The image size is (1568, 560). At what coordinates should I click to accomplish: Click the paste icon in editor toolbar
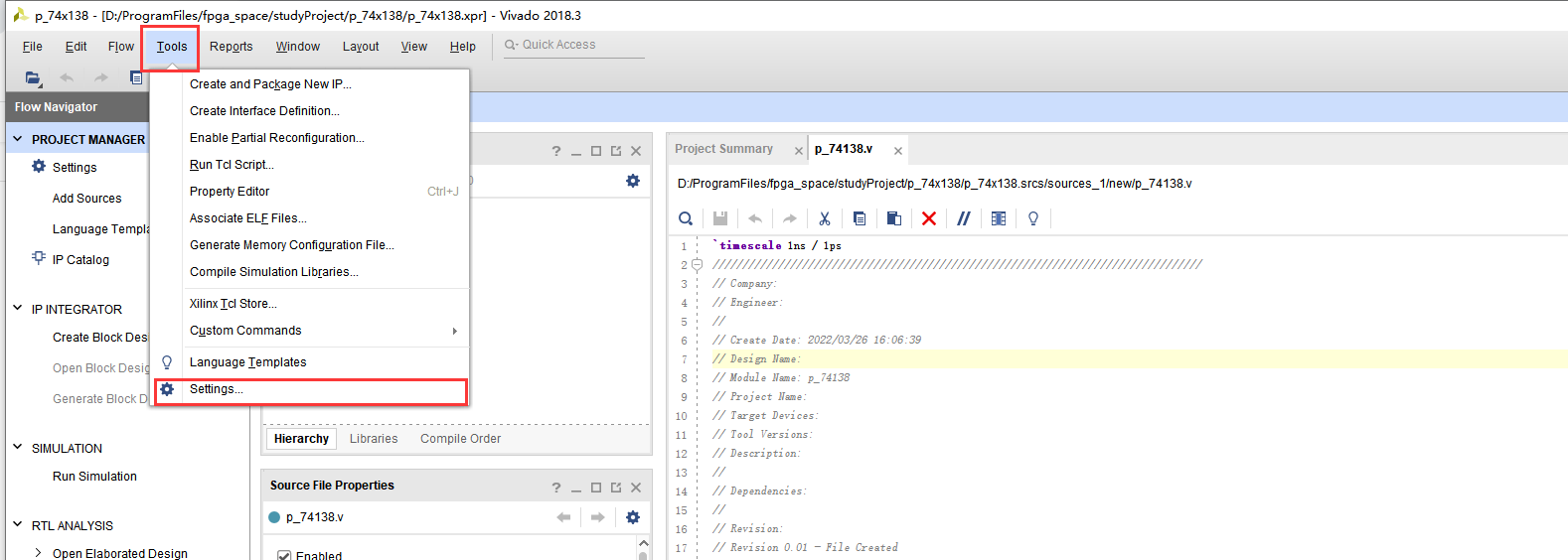pos(894,218)
